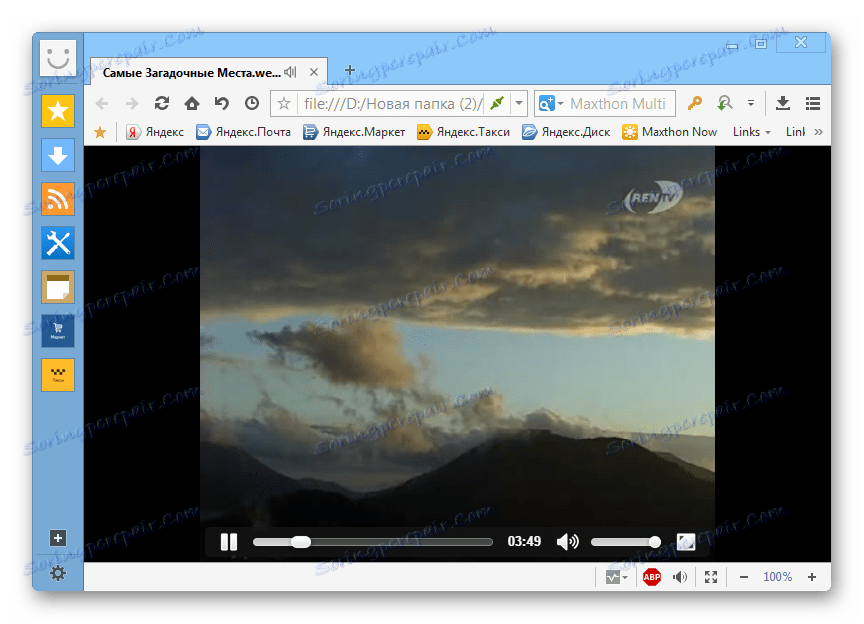Image resolution: width=864 pixels, height=624 pixels.
Task: Open the Яндекс.Диск bookmark
Action: (566, 132)
